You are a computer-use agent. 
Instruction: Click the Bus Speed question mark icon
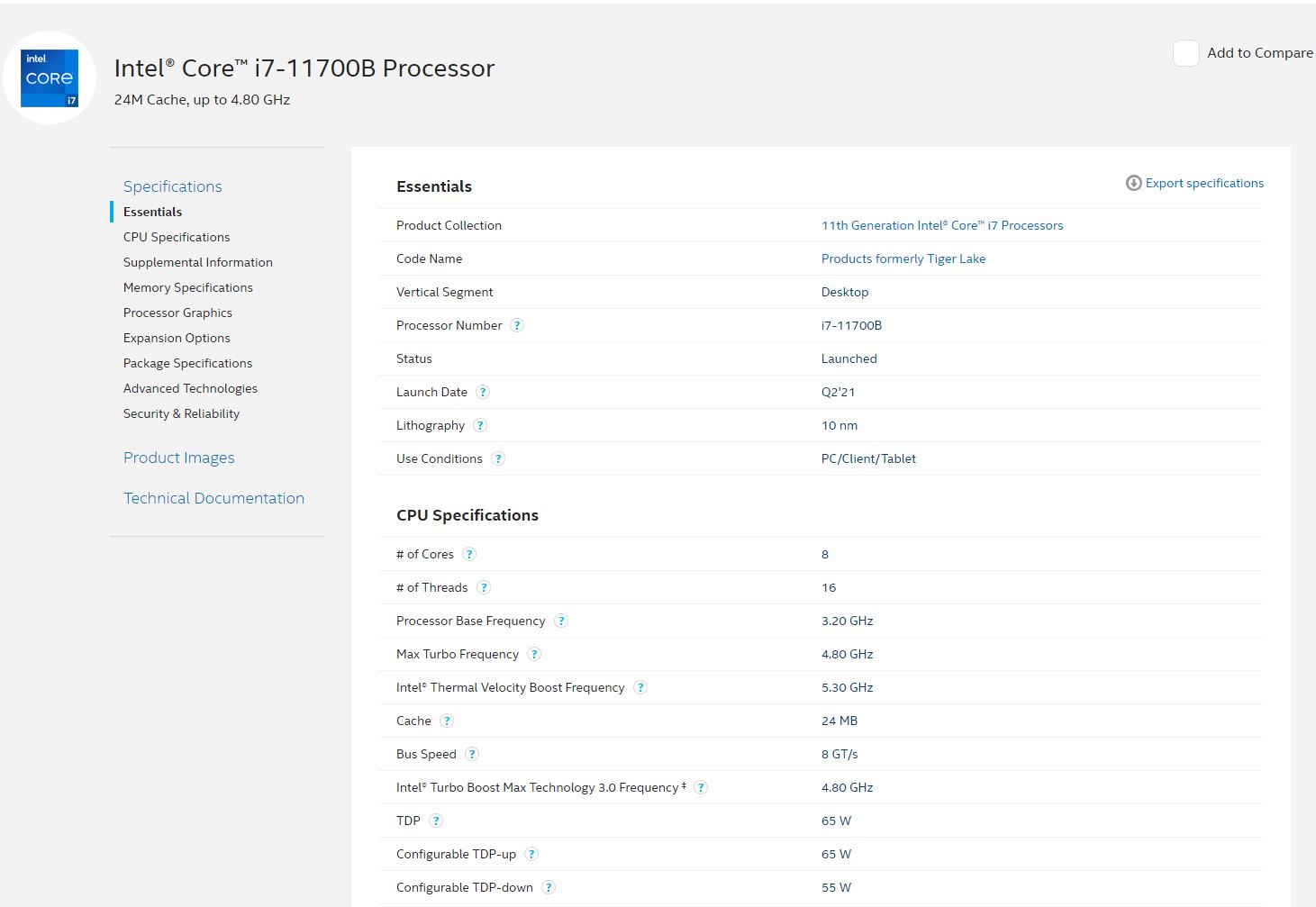pos(472,754)
